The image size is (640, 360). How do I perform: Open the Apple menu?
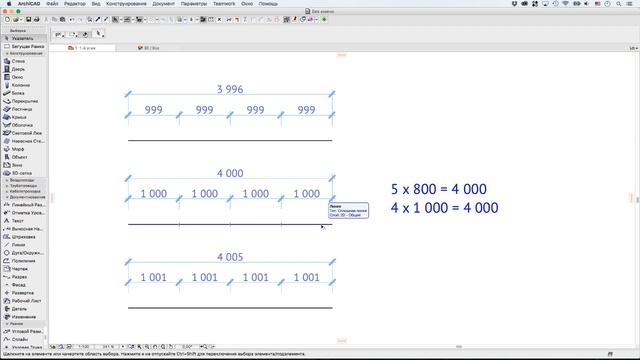[x=9, y=4]
